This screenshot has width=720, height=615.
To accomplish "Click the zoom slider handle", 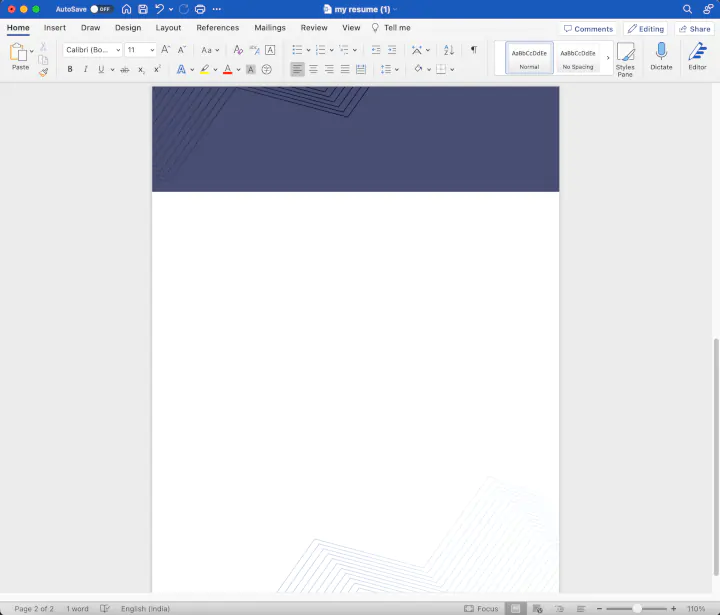I will point(637,609).
